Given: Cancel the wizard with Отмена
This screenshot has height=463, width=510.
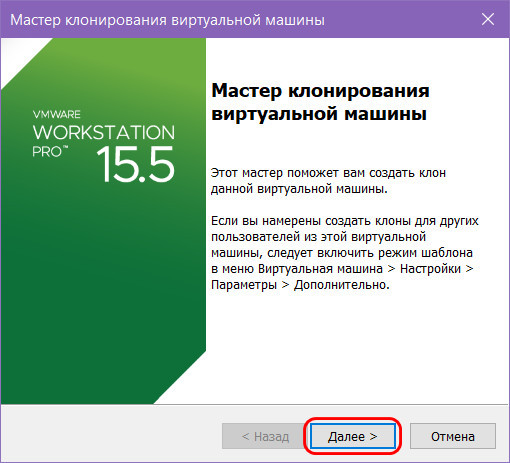Looking at the screenshot, I should click(x=453, y=436).
